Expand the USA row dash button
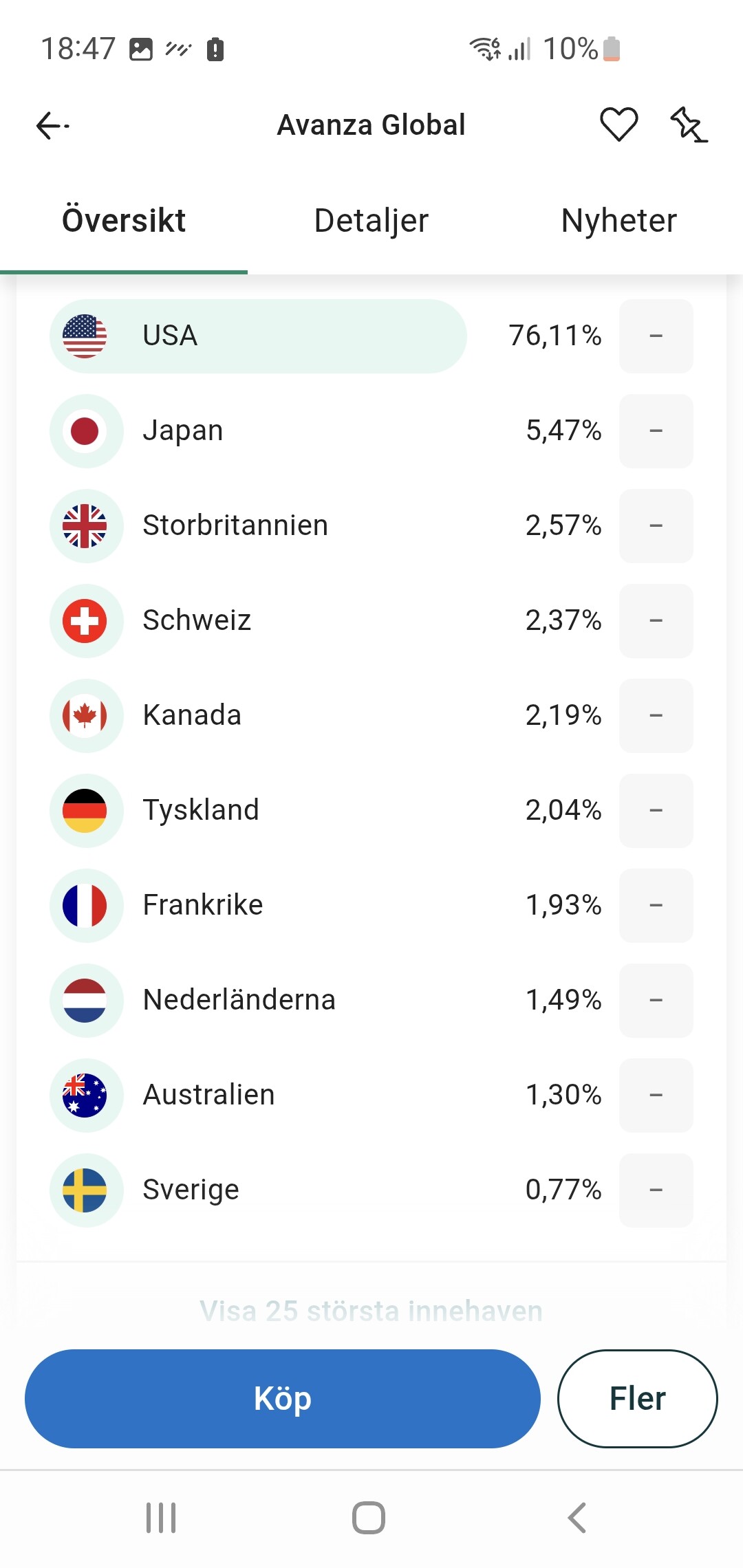 point(656,336)
